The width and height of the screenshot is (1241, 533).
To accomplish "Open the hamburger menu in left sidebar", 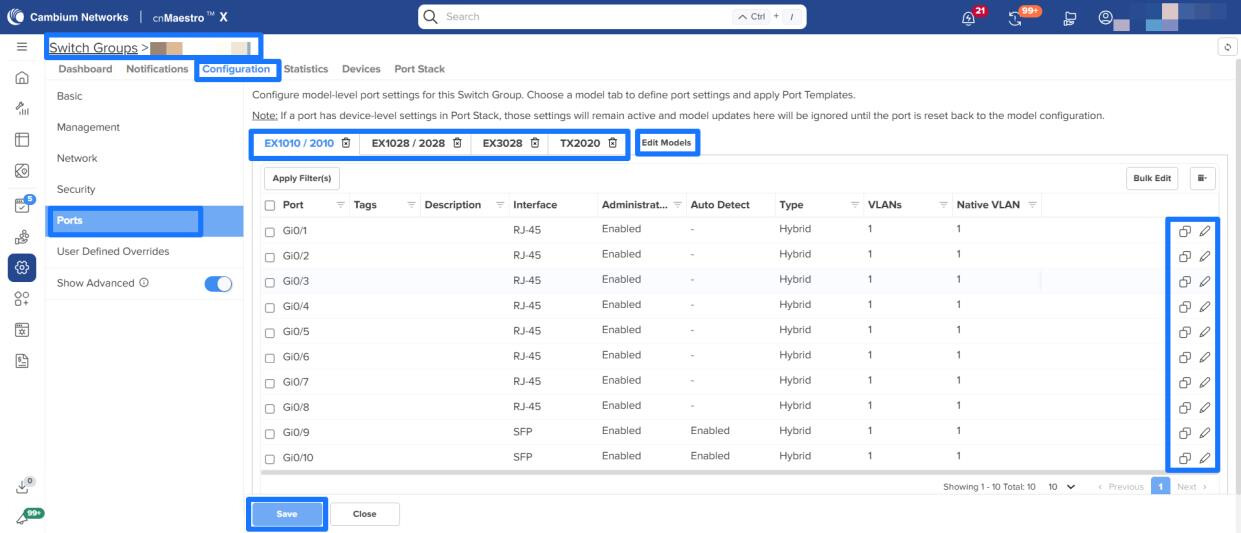I will (x=21, y=48).
